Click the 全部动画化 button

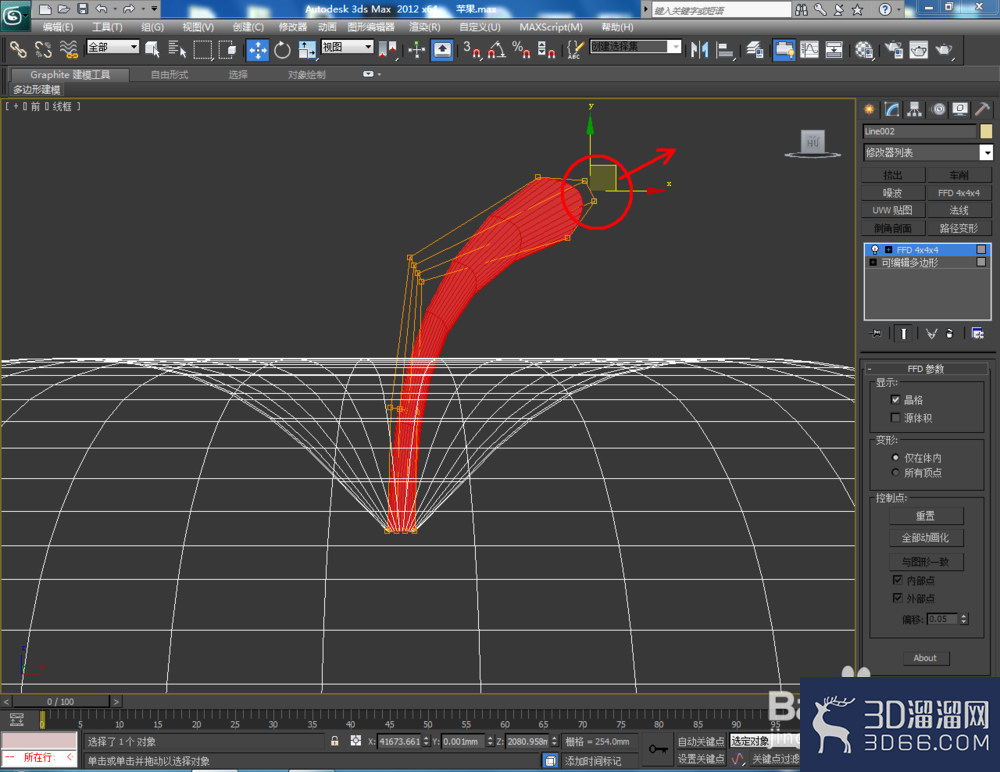[x=925, y=538]
